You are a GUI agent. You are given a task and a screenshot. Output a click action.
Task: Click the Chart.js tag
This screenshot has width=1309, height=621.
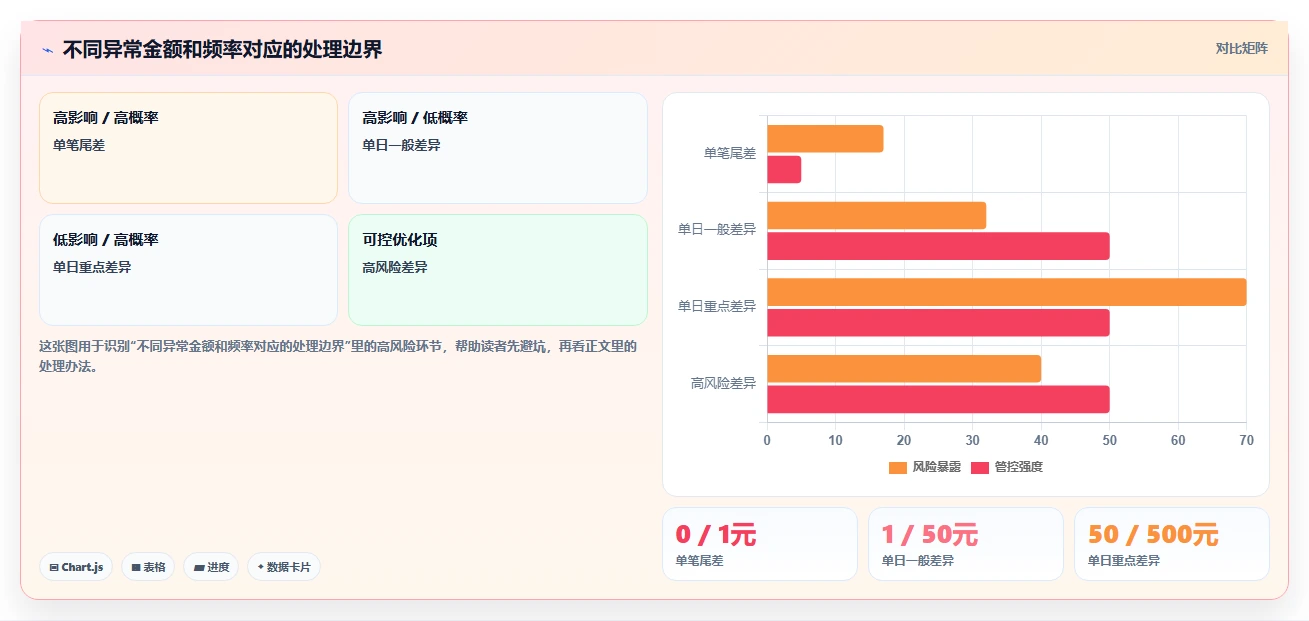tap(76, 567)
